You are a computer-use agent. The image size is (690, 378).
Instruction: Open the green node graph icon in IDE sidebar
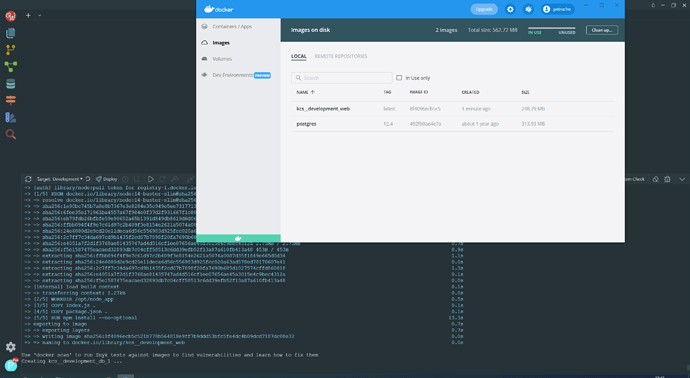[x=11, y=66]
